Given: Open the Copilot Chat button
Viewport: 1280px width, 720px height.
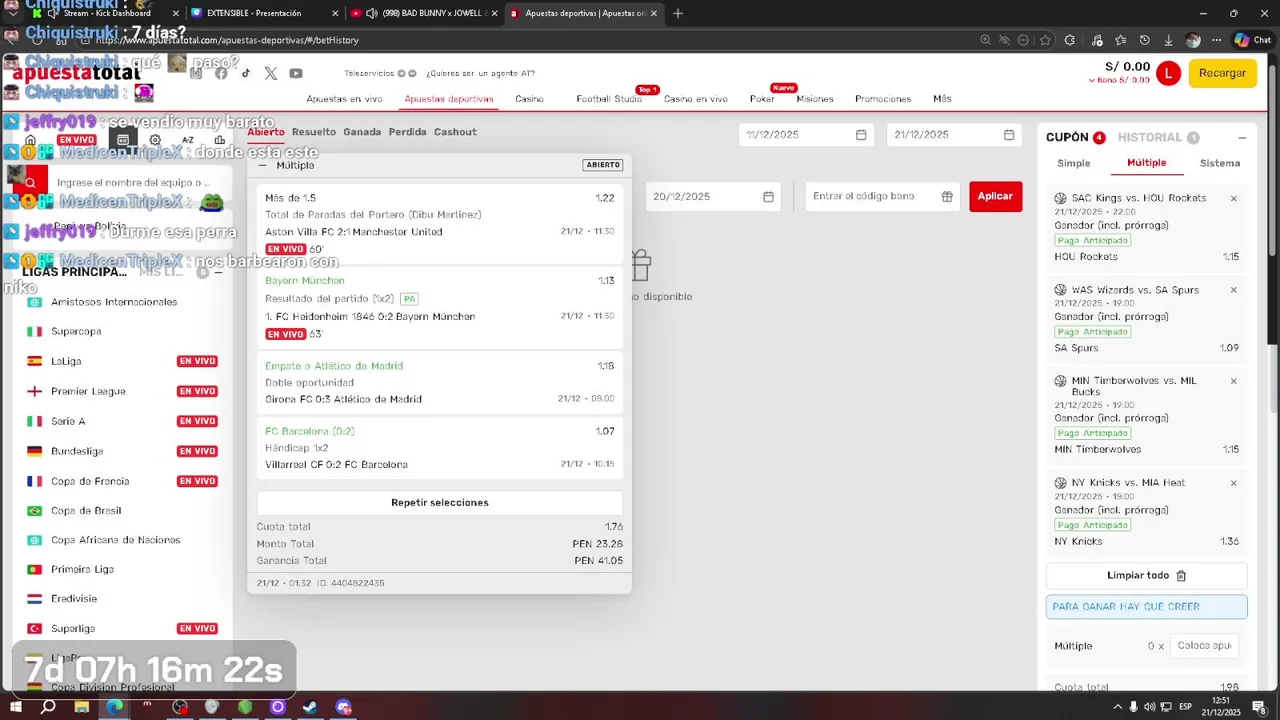Looking at the screenshot, I should pos(1252,40).
